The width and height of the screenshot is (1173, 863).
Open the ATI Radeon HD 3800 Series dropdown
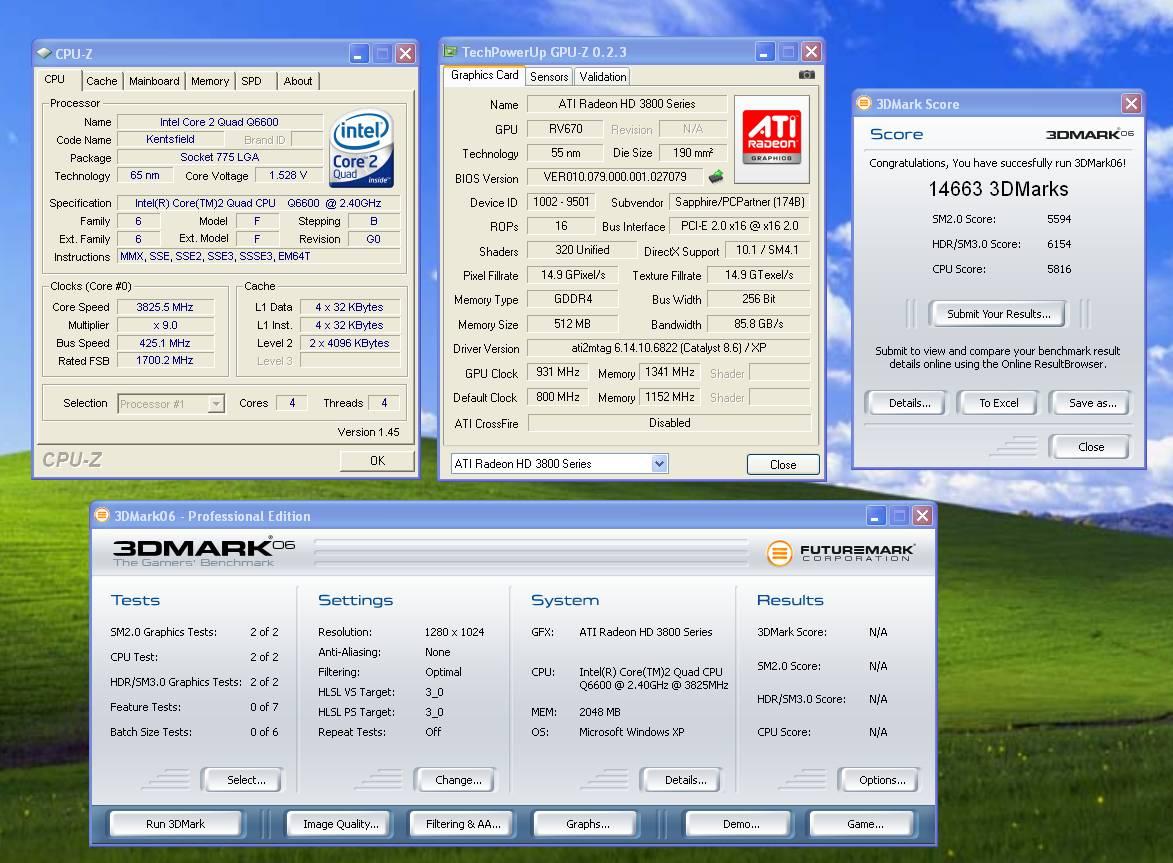click(659, 464)
